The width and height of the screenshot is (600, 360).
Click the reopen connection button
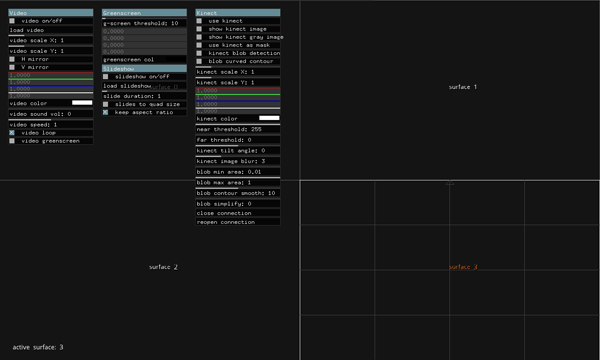tap(238, 222)
